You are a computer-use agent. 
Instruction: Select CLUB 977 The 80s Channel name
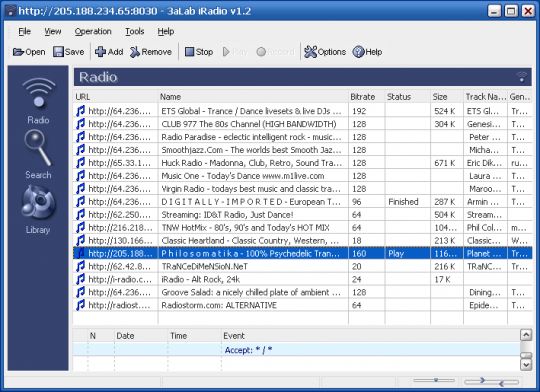249,124
